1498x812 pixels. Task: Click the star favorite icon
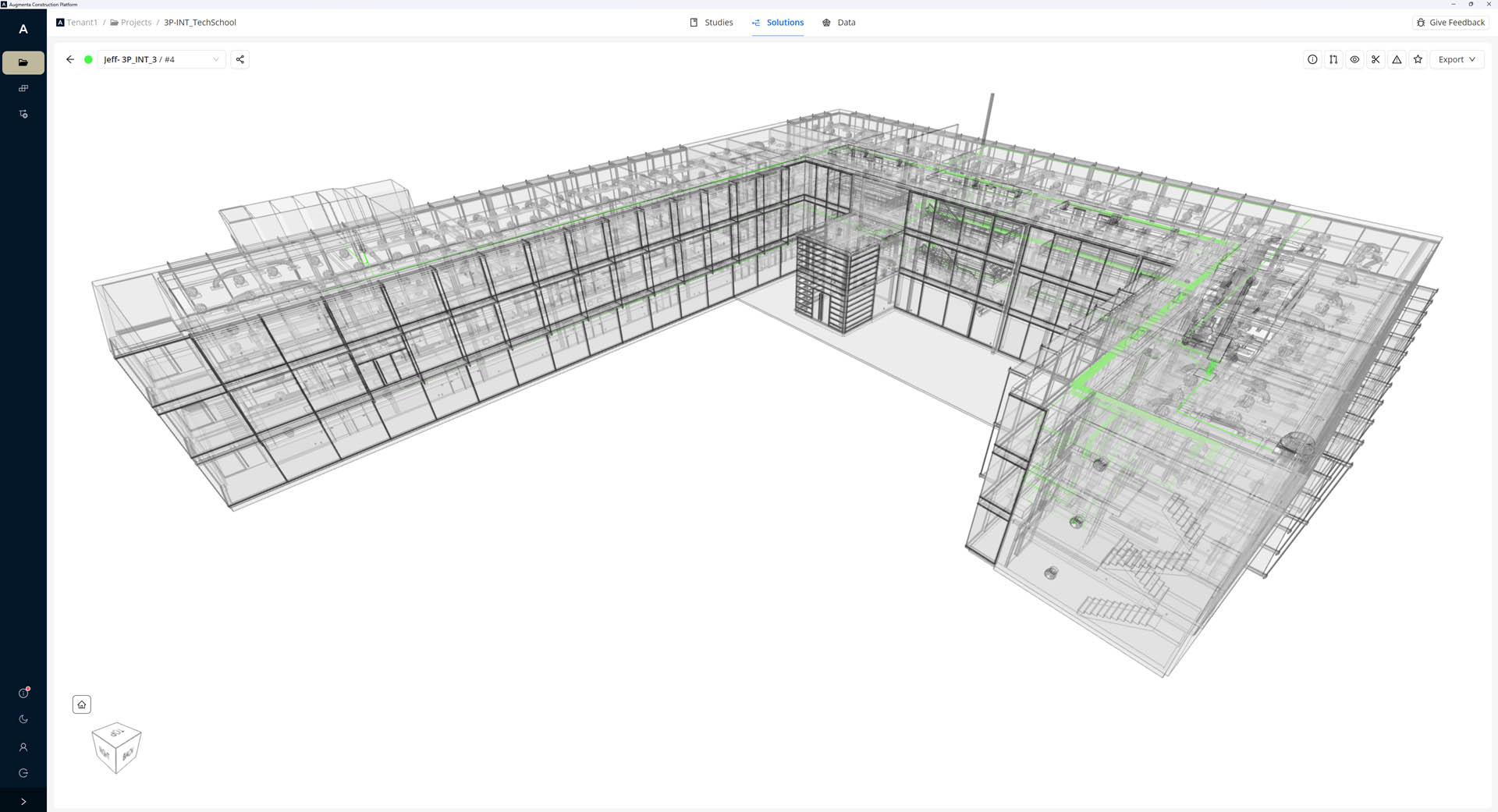click(1418, 59)
